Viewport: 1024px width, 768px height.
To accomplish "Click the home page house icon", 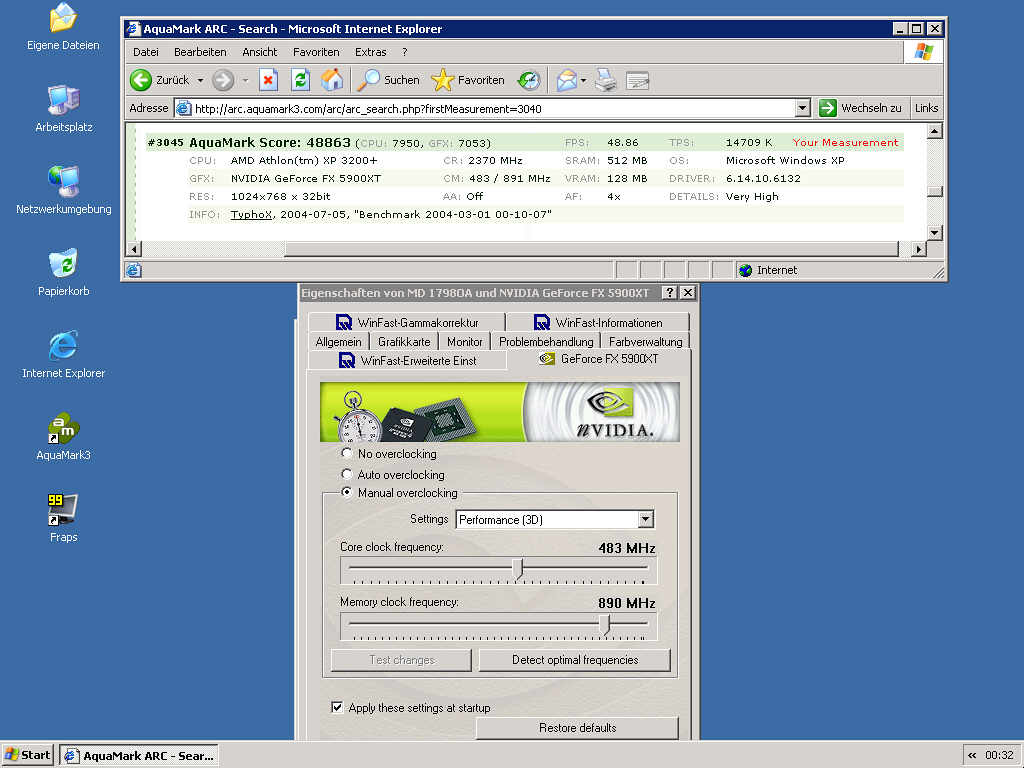I will (332, 80).
